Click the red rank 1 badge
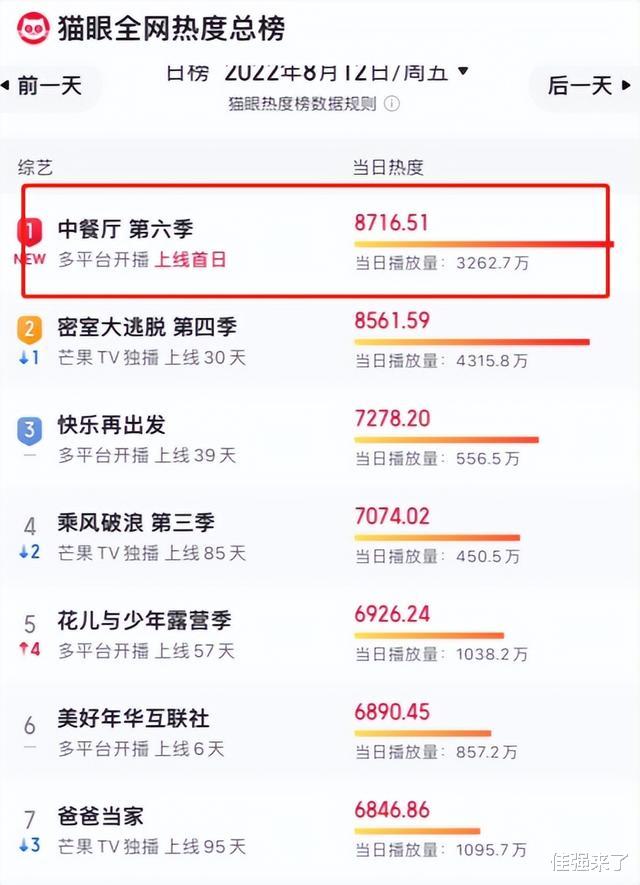 (29, 231)
